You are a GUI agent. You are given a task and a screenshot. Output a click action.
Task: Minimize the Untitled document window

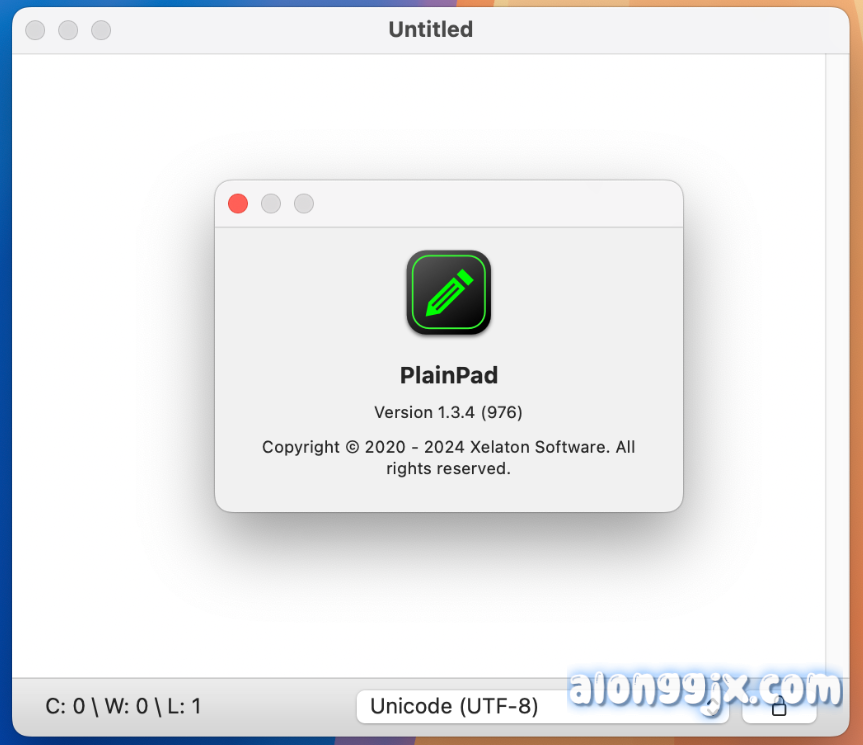pos(68,30)
